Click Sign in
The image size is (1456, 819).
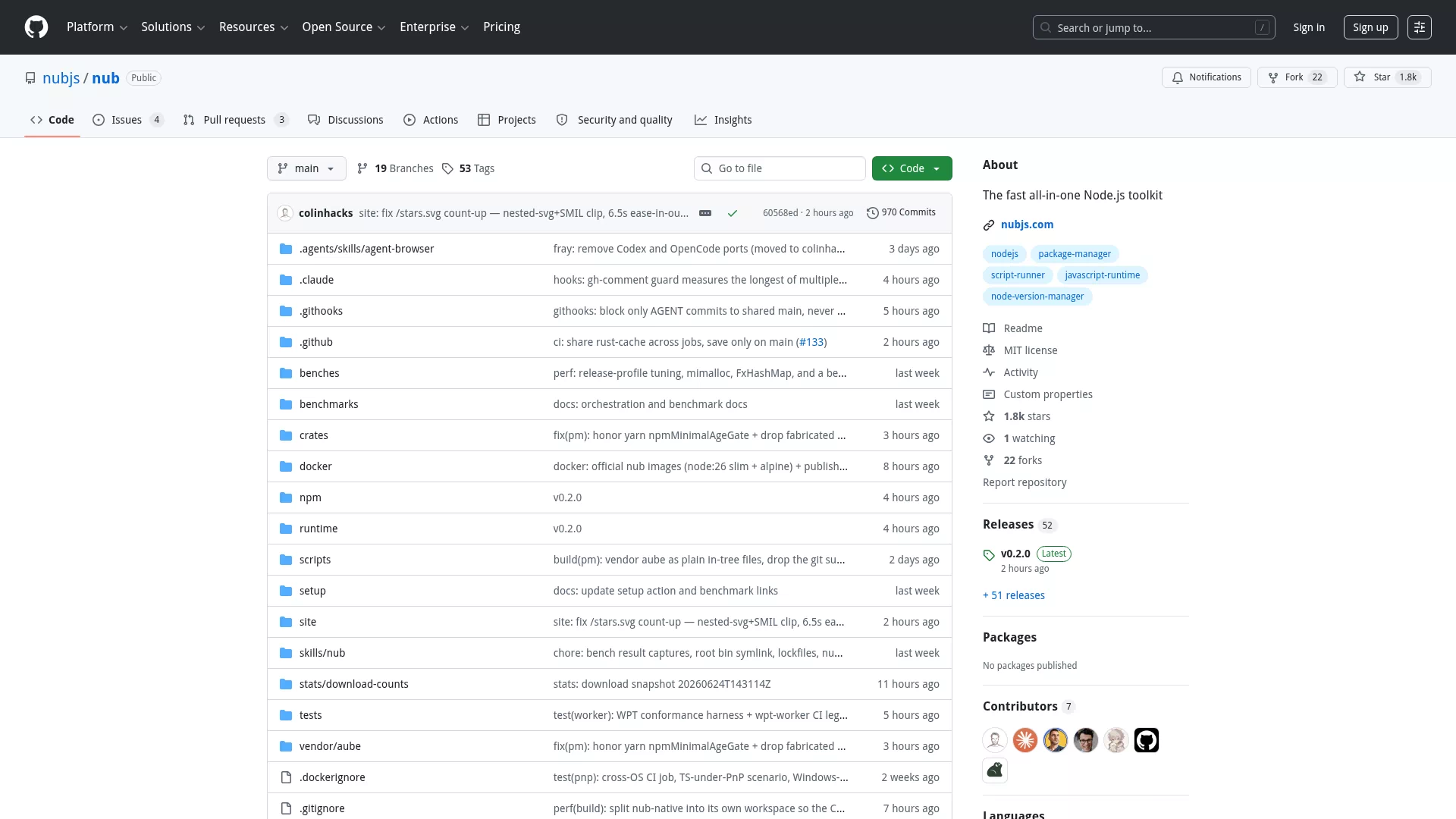point(1309,27)
